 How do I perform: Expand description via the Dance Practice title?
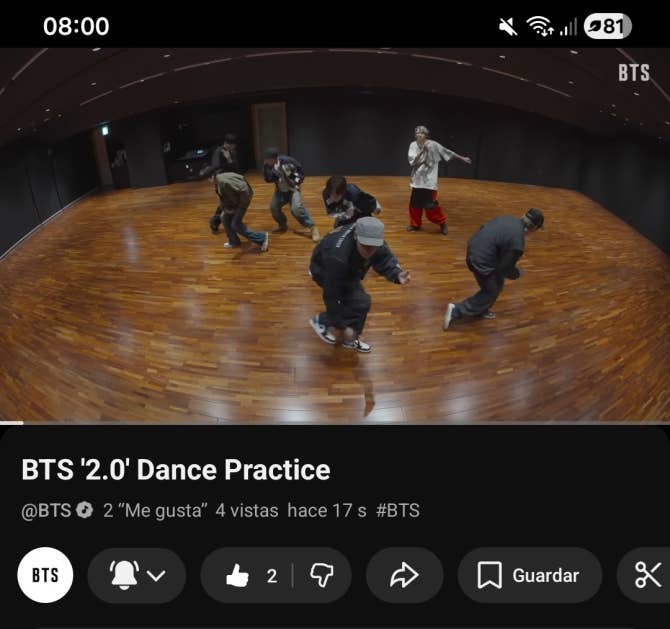coord(176,469)
